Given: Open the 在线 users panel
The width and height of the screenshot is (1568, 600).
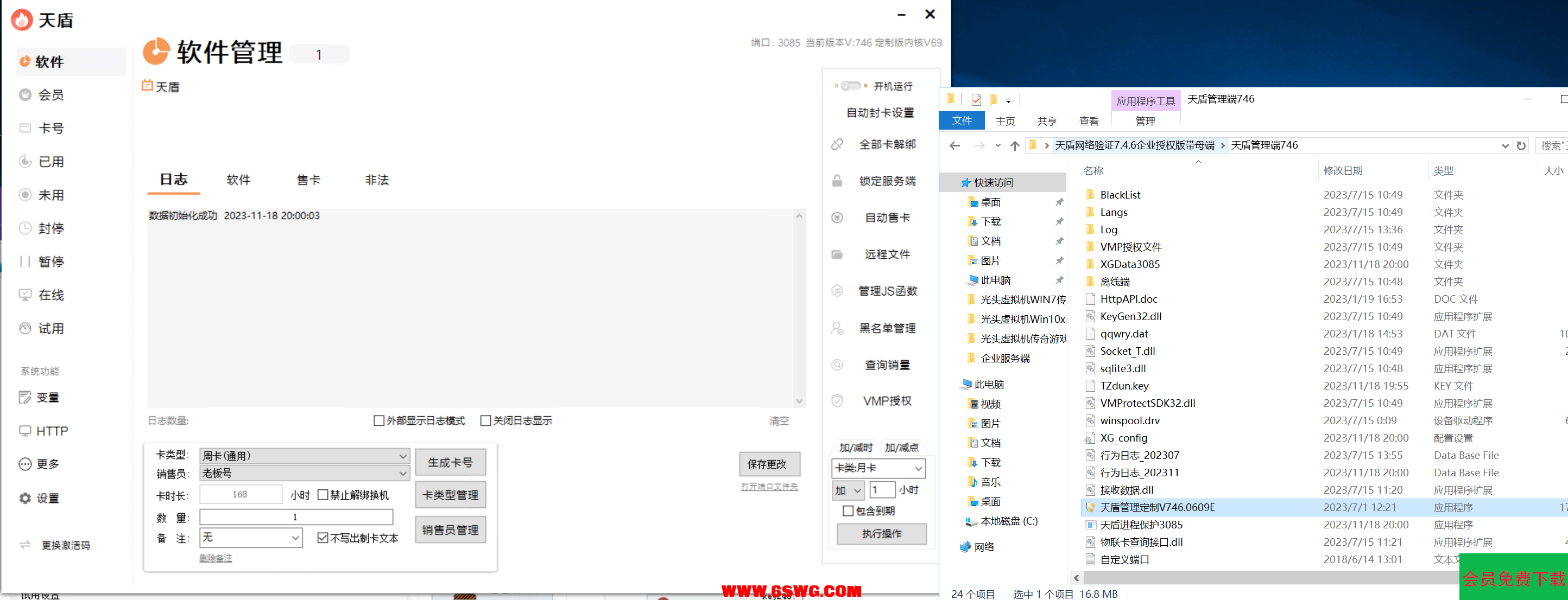Looking at the screenshot, I should point(51,295).
